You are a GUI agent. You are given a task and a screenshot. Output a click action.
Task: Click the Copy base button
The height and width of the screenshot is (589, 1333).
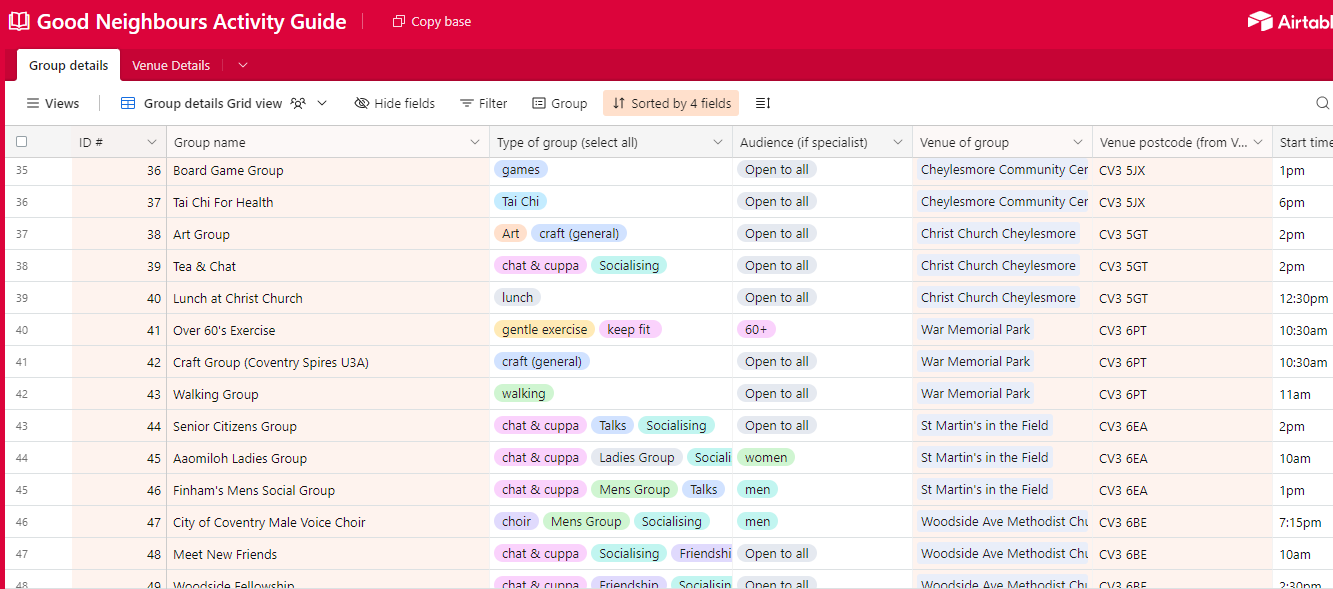[432, 22]
